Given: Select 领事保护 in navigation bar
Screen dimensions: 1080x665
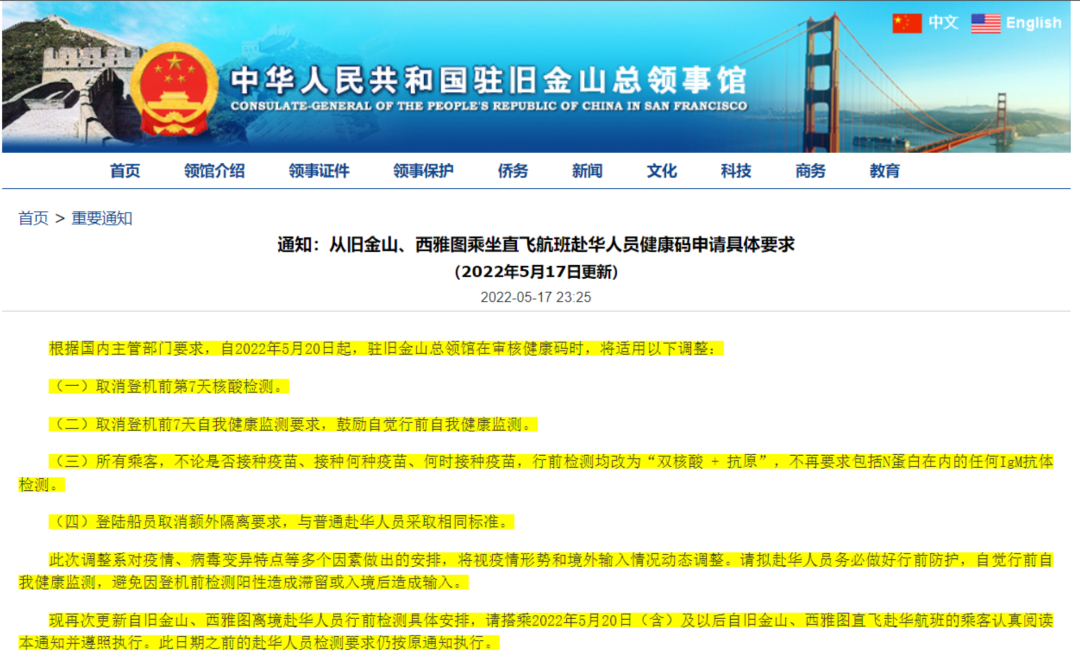Looking at the screenshot, I should [423, 171].
